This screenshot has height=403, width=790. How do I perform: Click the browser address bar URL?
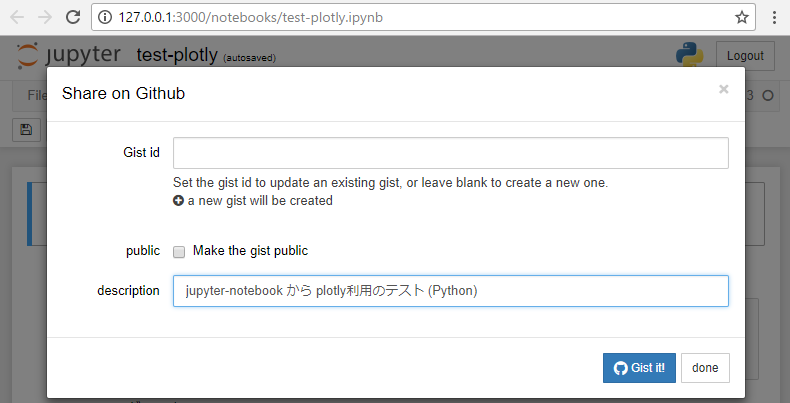point(250,17)
